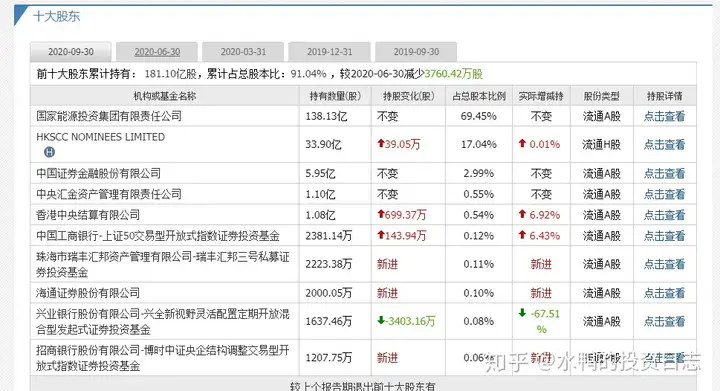Open 点击查看 for 海通证券股份有限公司
Viewport: 720px width, 391px height.
click(664, 293)
